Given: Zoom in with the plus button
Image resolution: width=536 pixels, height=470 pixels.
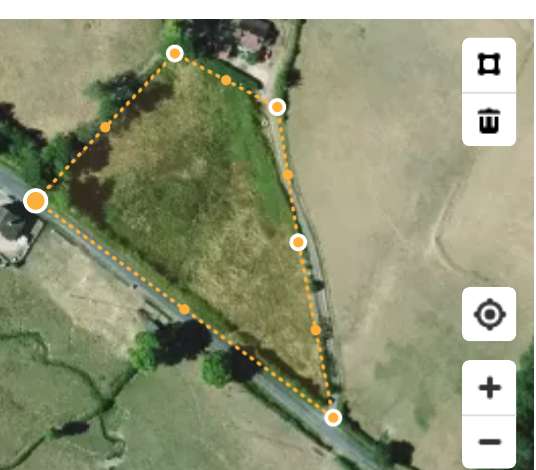Looking at the screenshot, I should pos(489,388).
